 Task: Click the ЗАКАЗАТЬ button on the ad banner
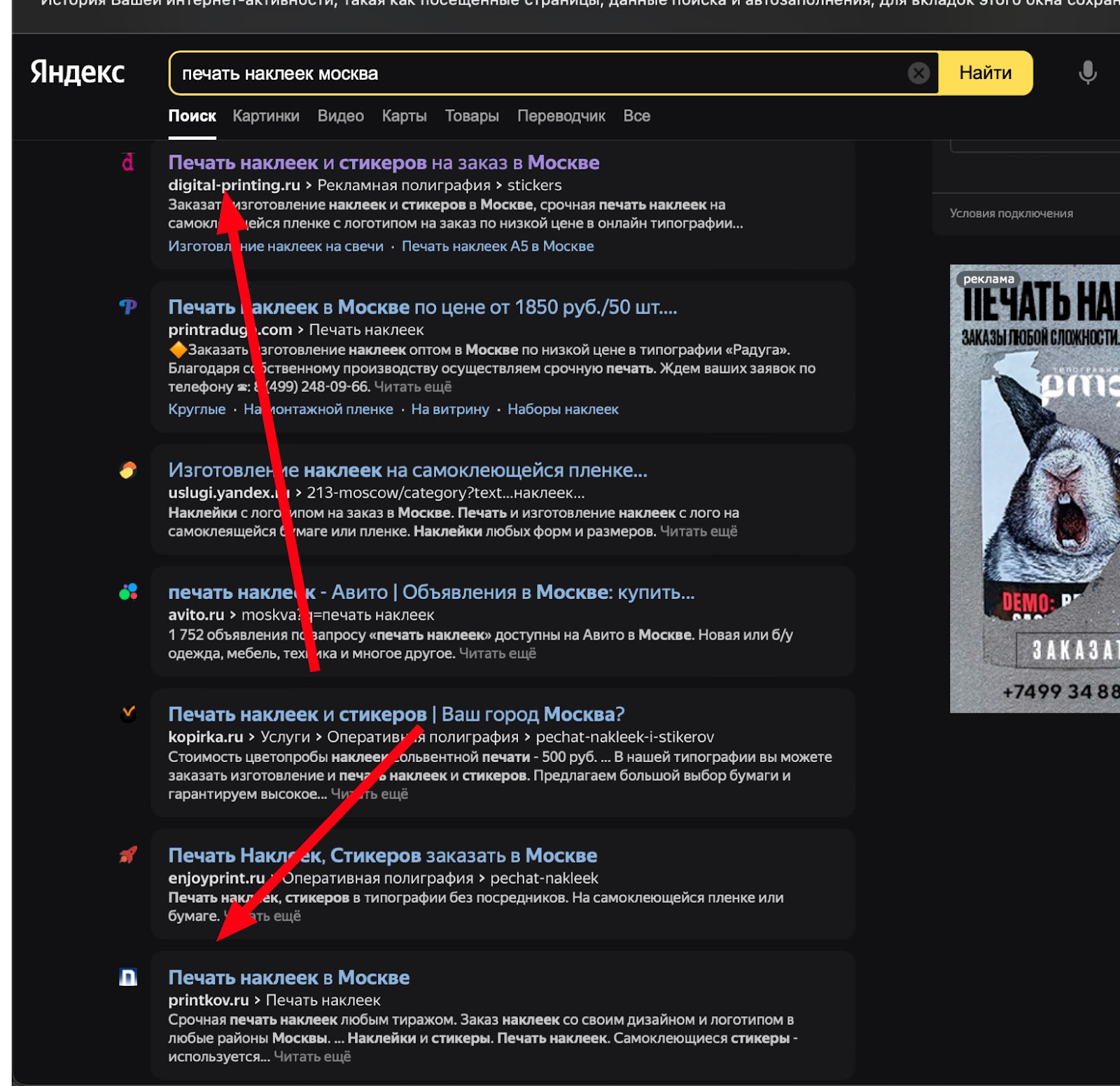coord(1069,650)
